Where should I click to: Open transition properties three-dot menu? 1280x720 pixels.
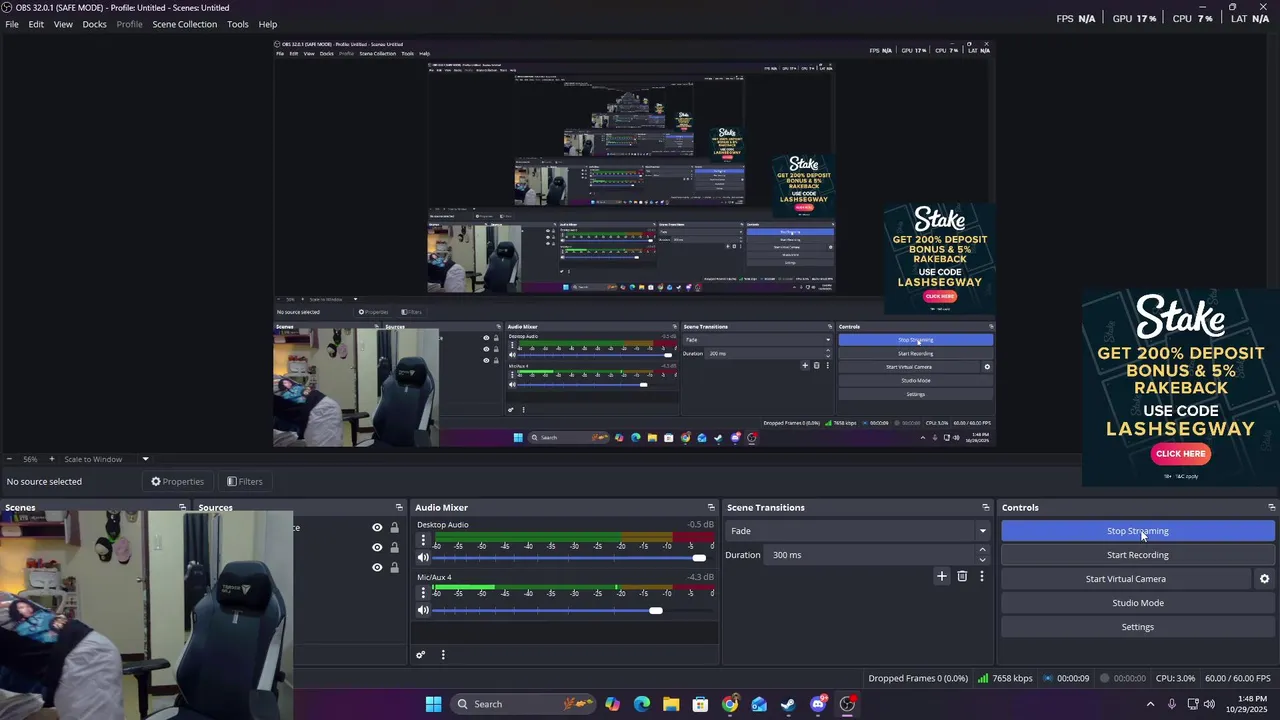coord(982,576)
